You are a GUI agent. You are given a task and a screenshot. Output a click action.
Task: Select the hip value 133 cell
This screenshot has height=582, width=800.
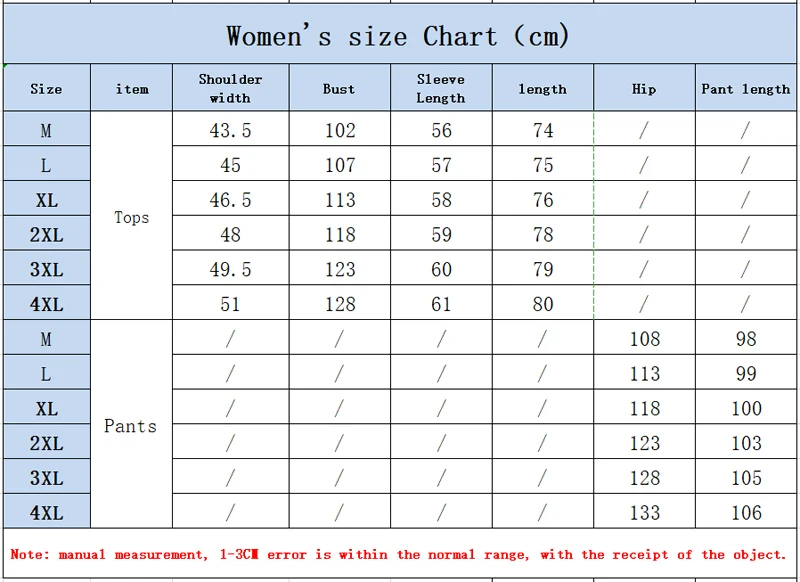pyautogui.click(x=644, y=511)
